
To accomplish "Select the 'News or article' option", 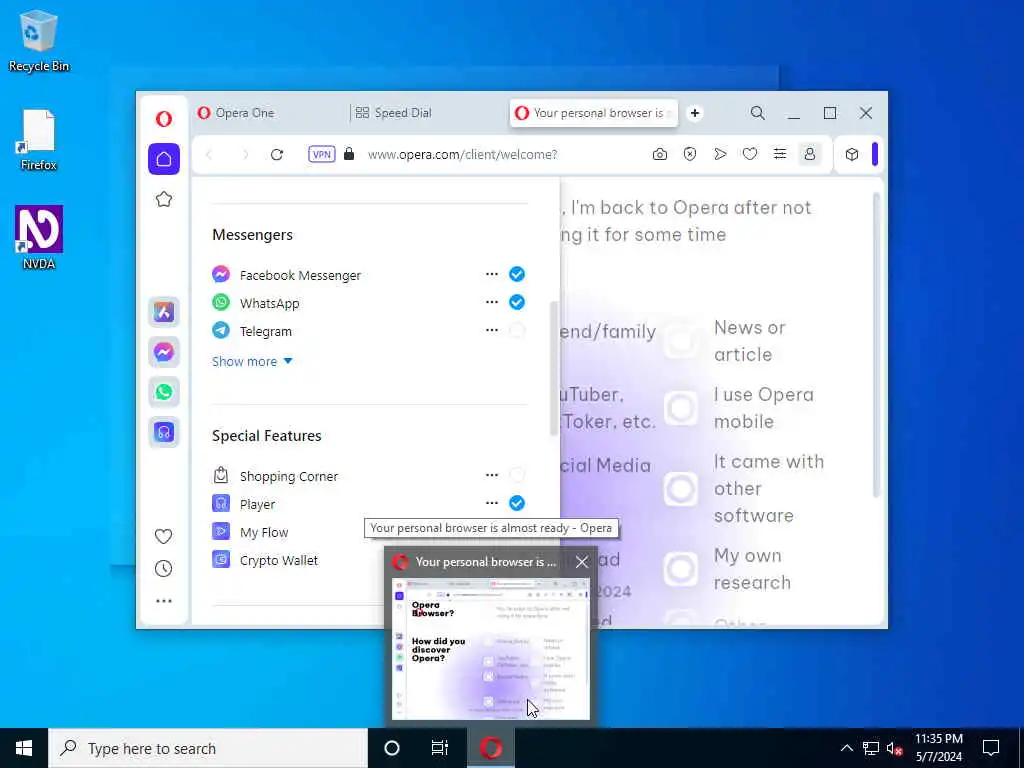I will coord(681,341).
